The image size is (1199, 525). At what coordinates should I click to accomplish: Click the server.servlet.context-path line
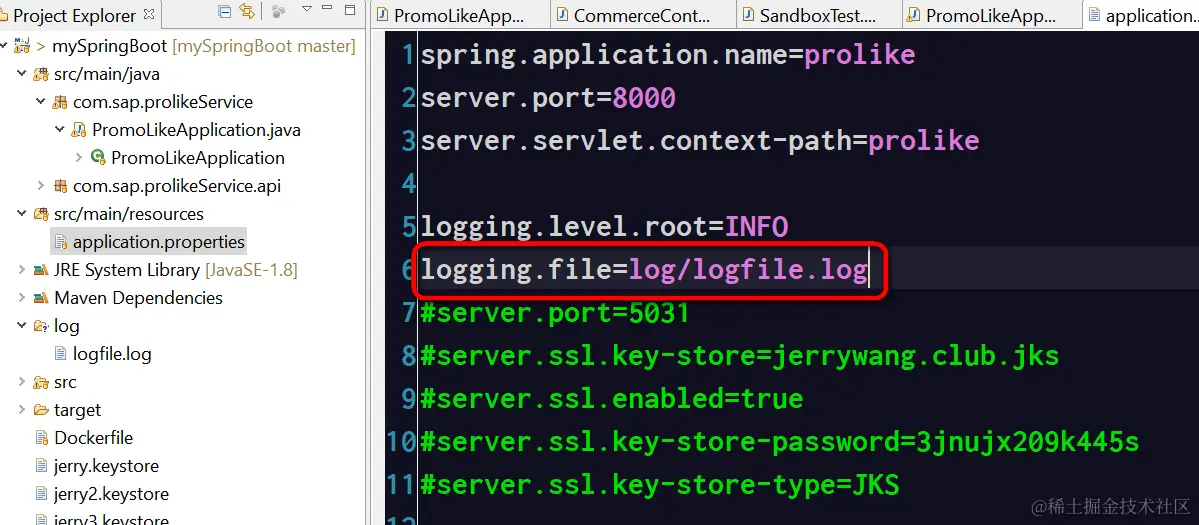pyautogui.click(x=700, y=141)
